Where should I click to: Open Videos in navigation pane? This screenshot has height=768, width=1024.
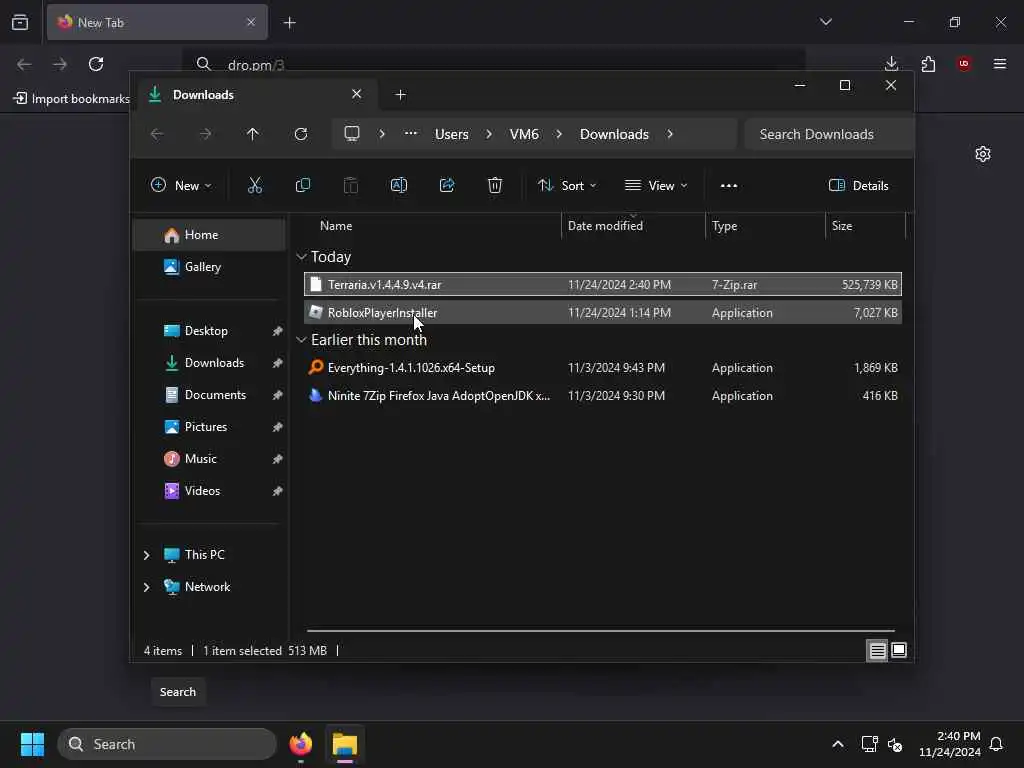210,491
